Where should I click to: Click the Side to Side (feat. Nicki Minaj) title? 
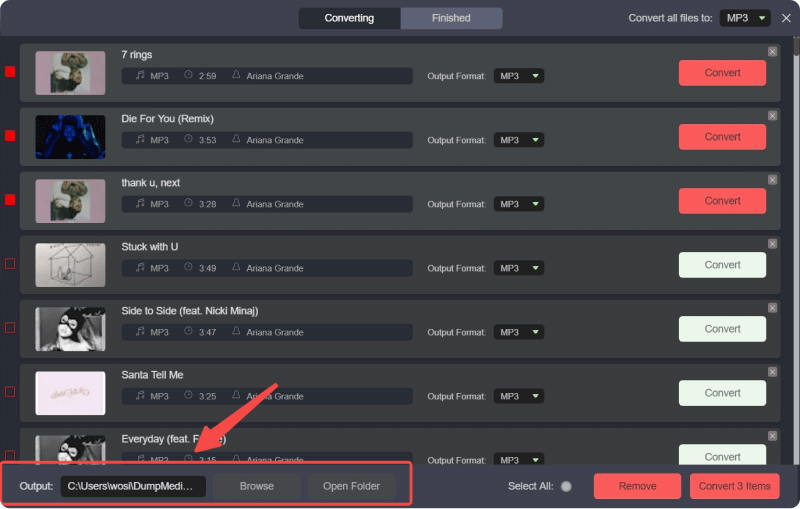[190, 311]
